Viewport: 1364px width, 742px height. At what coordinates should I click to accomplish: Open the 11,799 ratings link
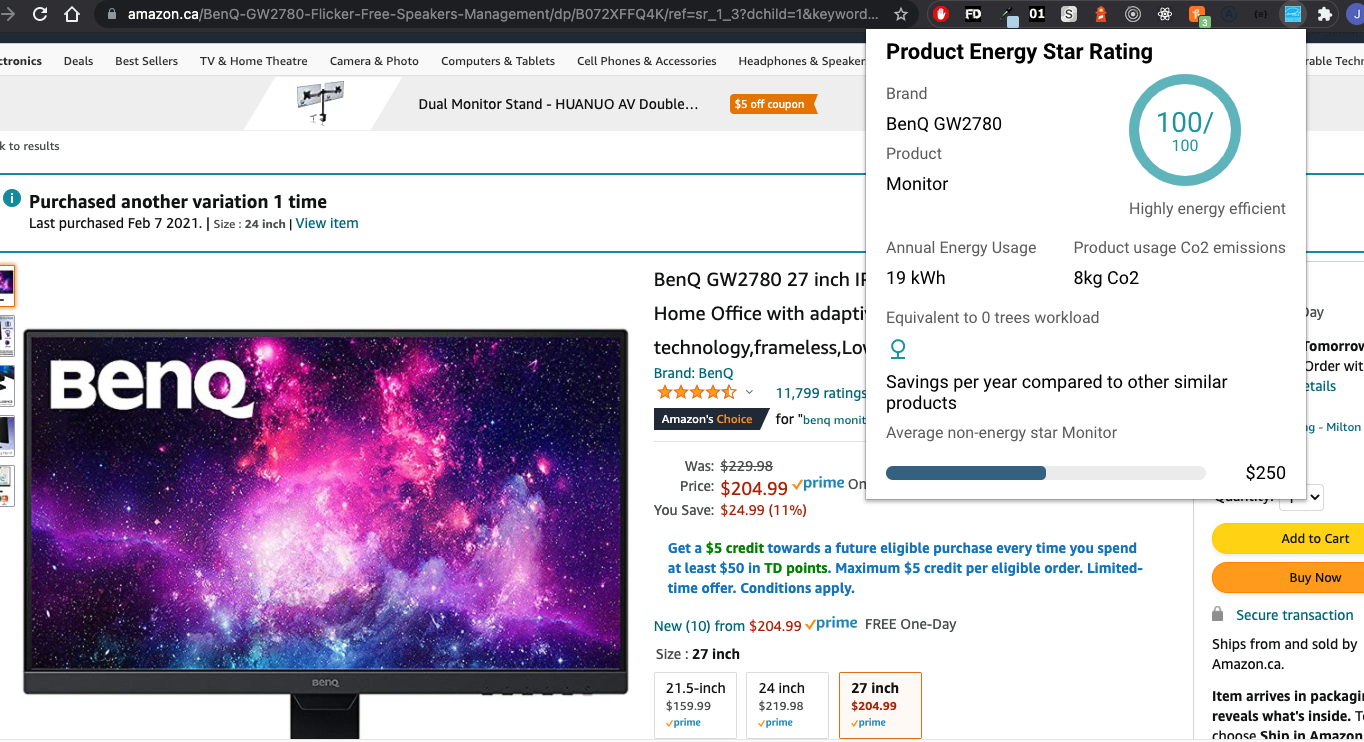[820, 393]
